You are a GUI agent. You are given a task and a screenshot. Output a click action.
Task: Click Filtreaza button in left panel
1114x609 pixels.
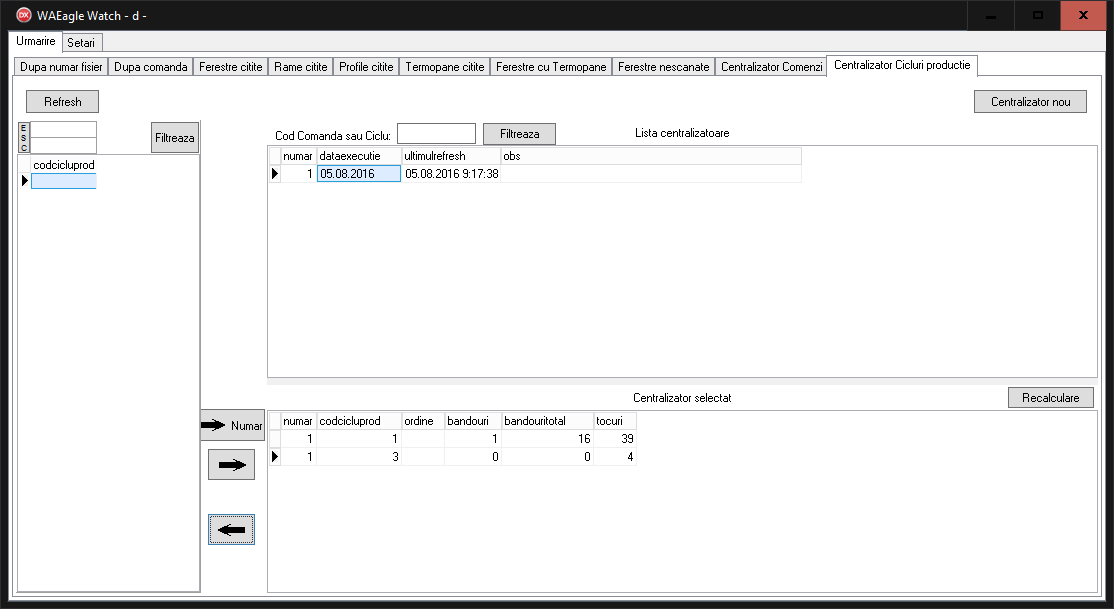point(175,138)
